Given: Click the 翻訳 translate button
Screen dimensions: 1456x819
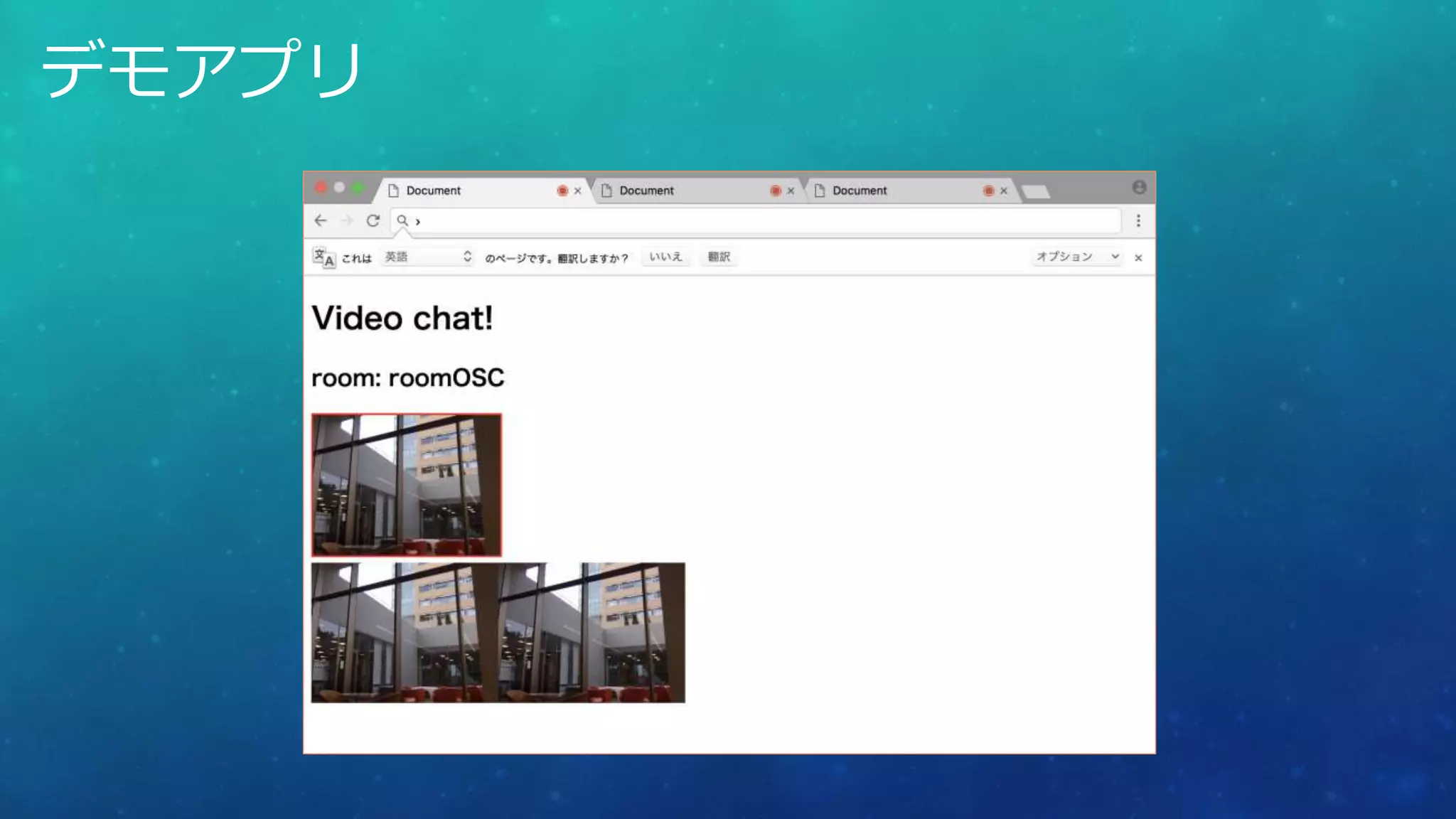Looking at the screenshot, I should [719, 257].
